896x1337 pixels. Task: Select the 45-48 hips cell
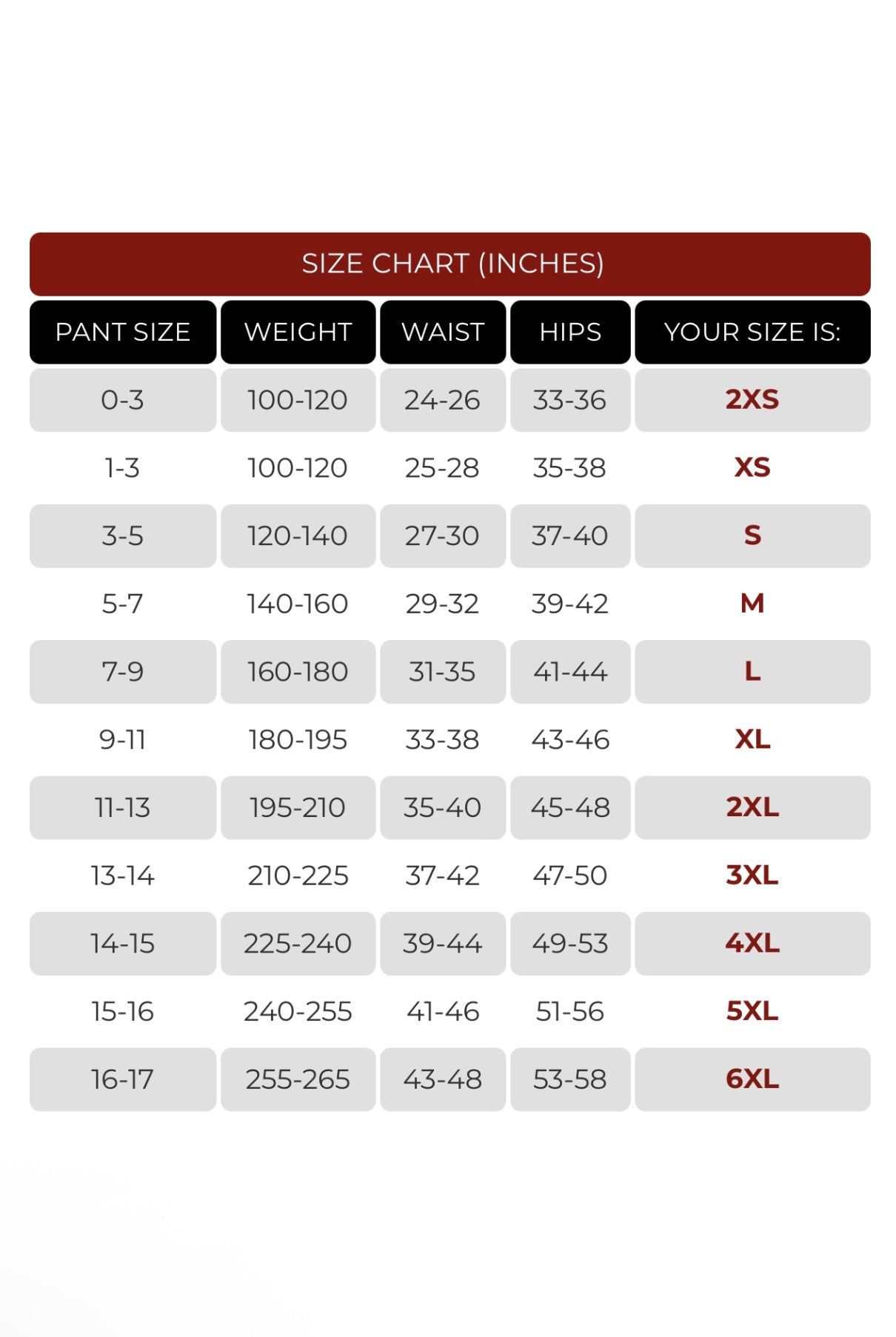pyautogui.click(x=570, y=807)
